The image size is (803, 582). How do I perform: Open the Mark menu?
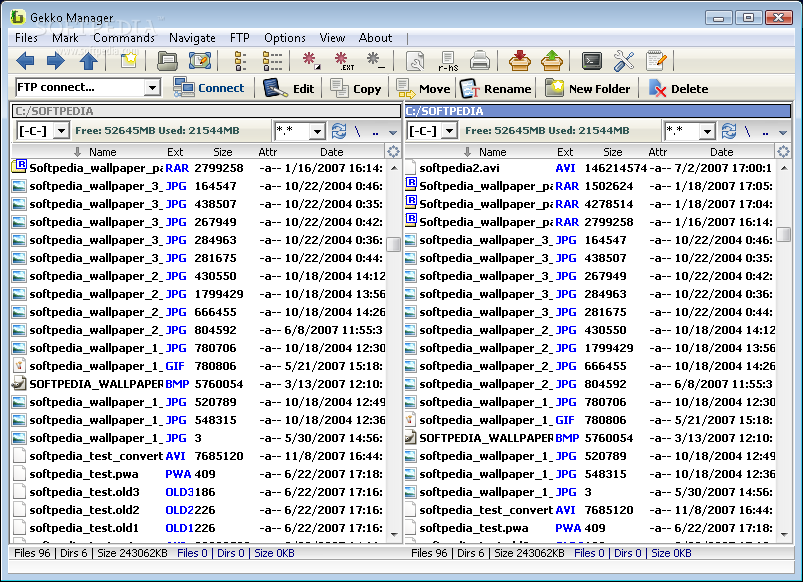point(65,38)
